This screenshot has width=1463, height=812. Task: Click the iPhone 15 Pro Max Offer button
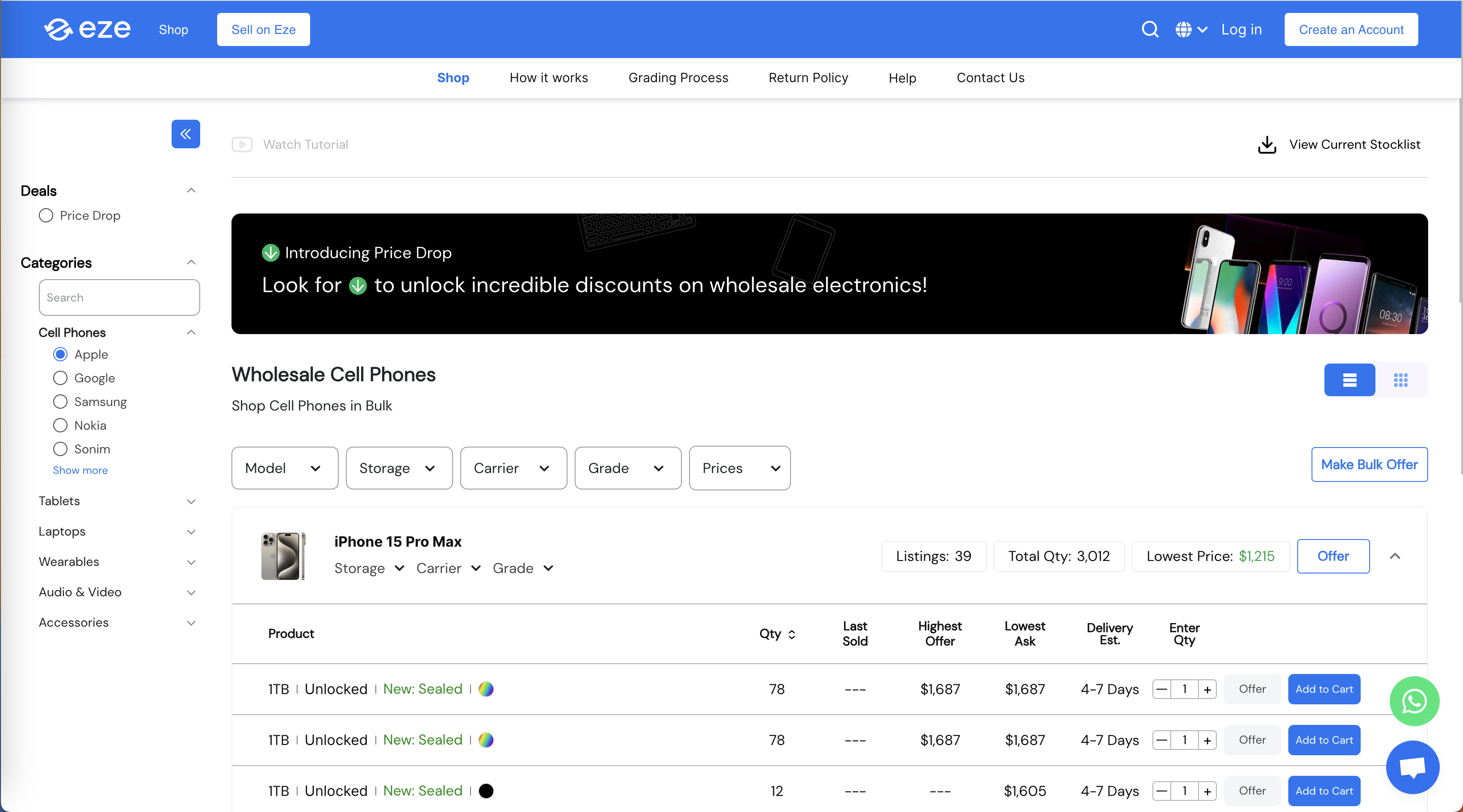(1333, 557)
